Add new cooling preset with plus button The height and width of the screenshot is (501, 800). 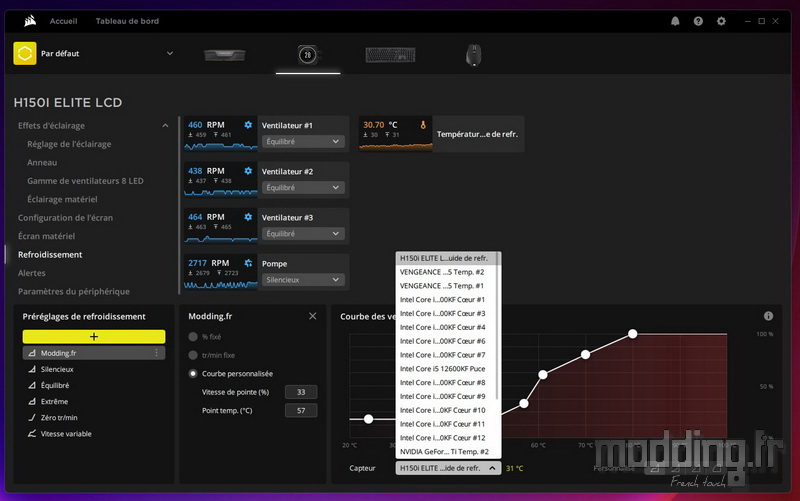point(94,336)
